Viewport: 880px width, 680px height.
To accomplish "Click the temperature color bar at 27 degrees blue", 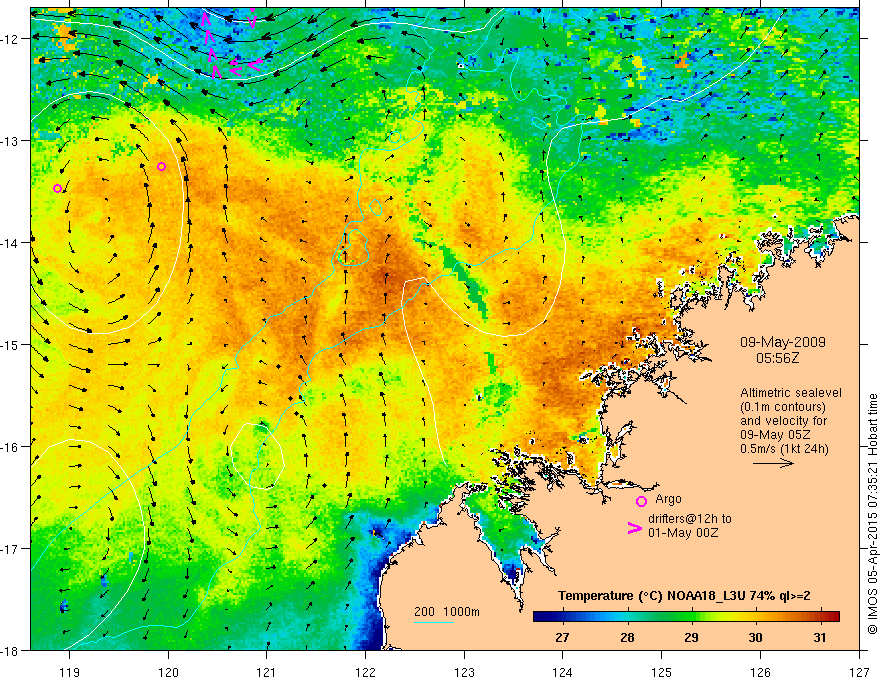I will point(562,616).
